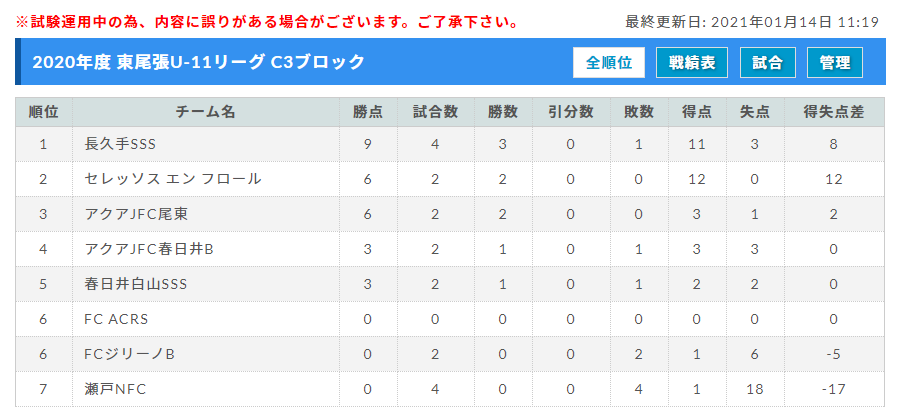This screenshot has height=417, width=901.
Task: Select the 春日井白山SSS row
Action: click(x=450, y=284)
